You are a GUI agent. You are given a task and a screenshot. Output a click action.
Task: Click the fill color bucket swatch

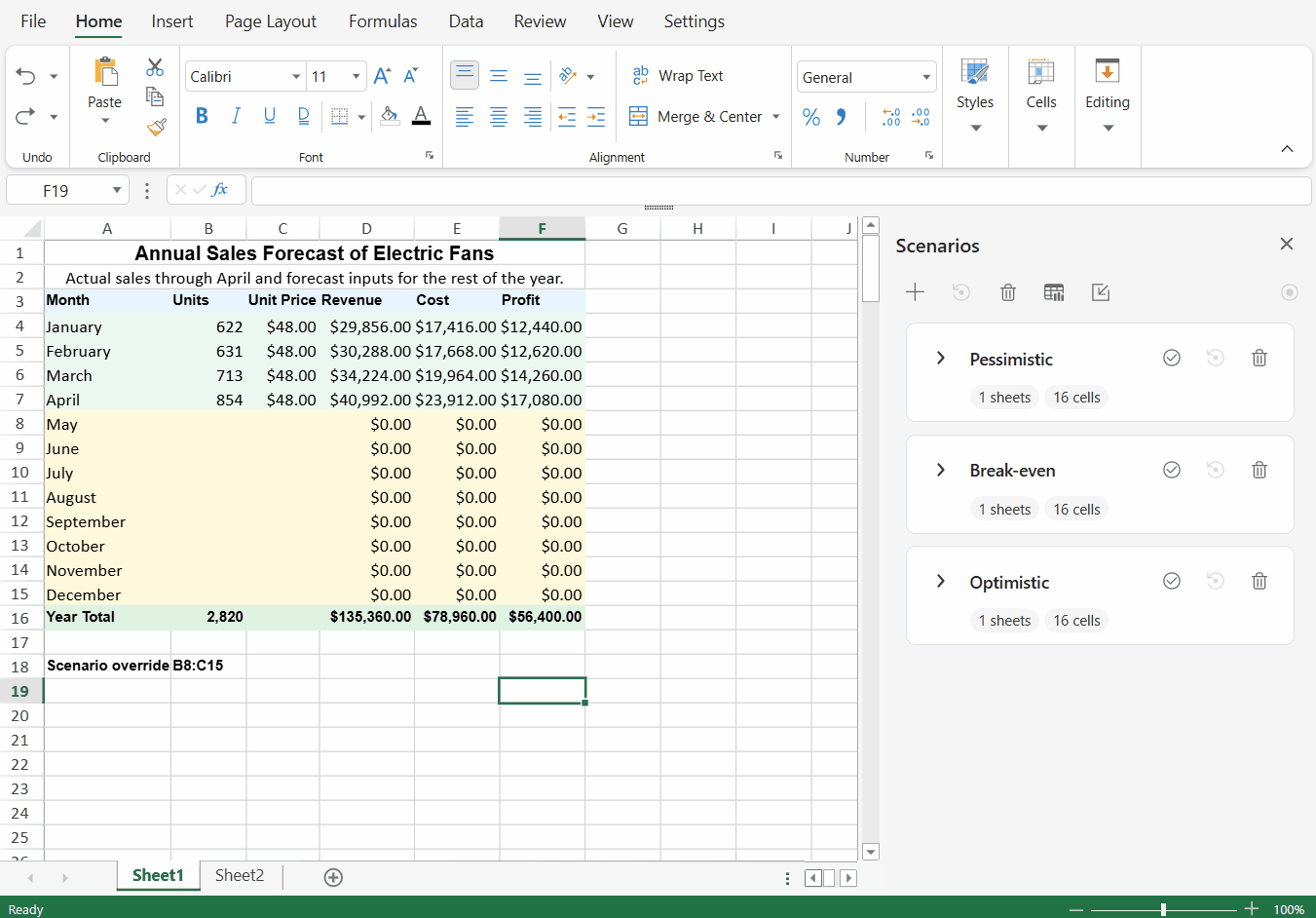pos(390,116)
